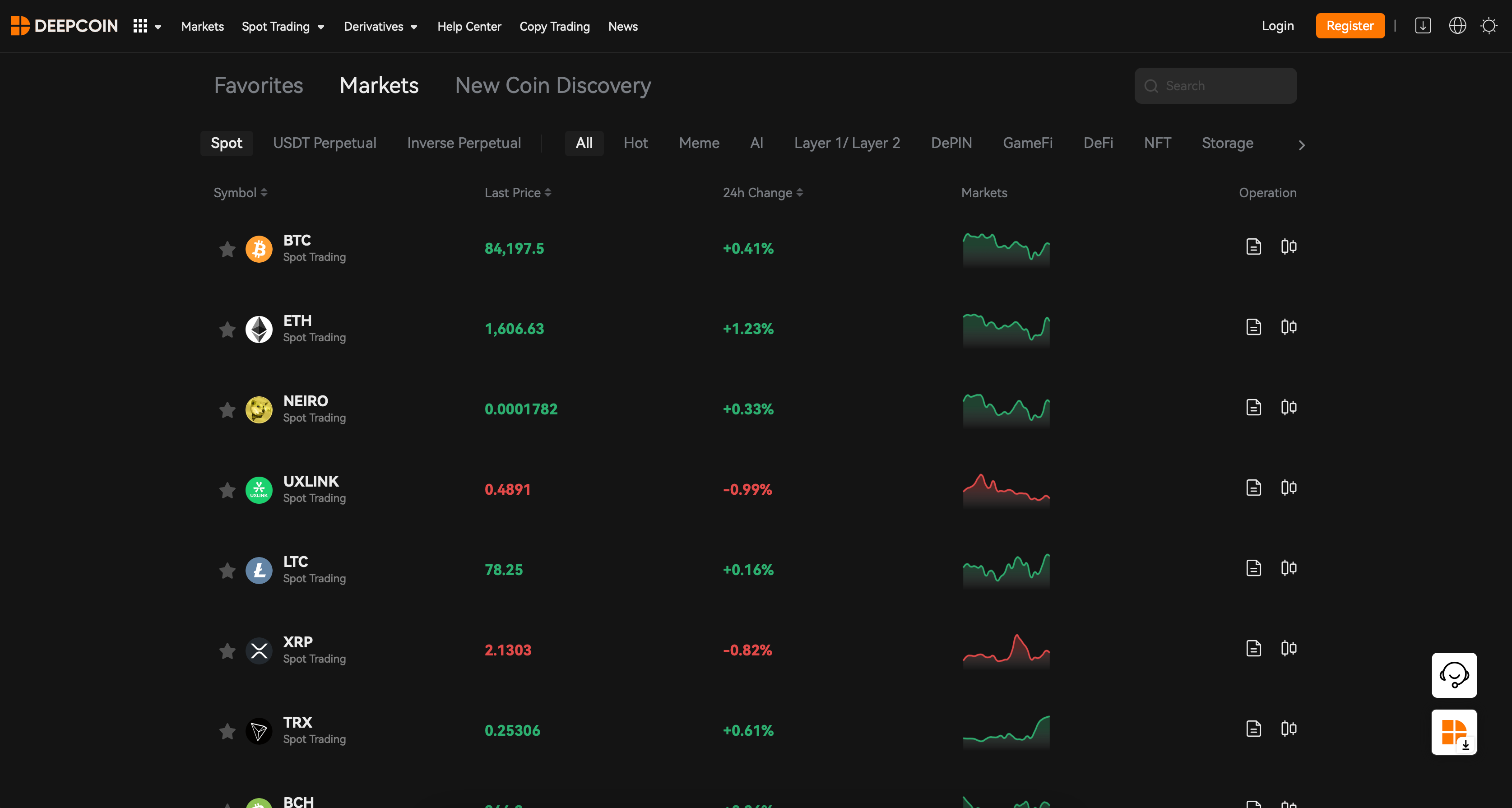
Task: Open UXLINK details document icon
Action: (x=1253, y=488)
